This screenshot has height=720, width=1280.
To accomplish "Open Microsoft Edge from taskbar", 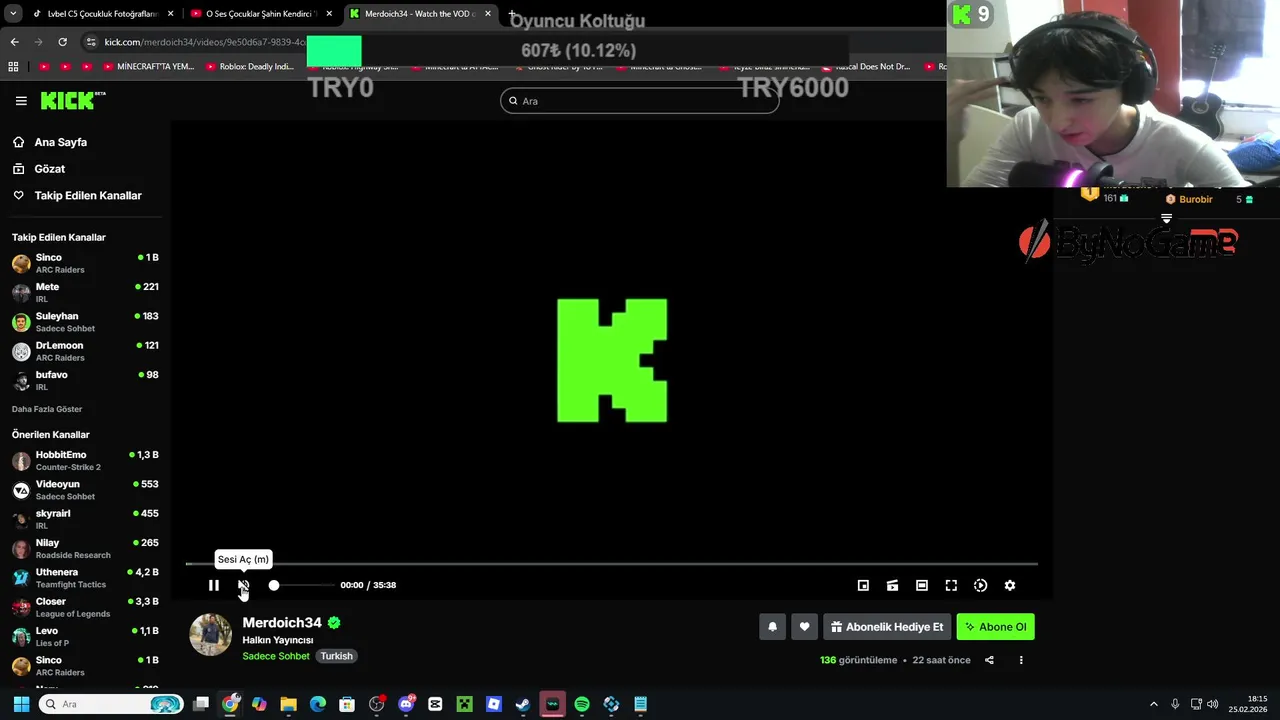I will [x=318, y=704].
